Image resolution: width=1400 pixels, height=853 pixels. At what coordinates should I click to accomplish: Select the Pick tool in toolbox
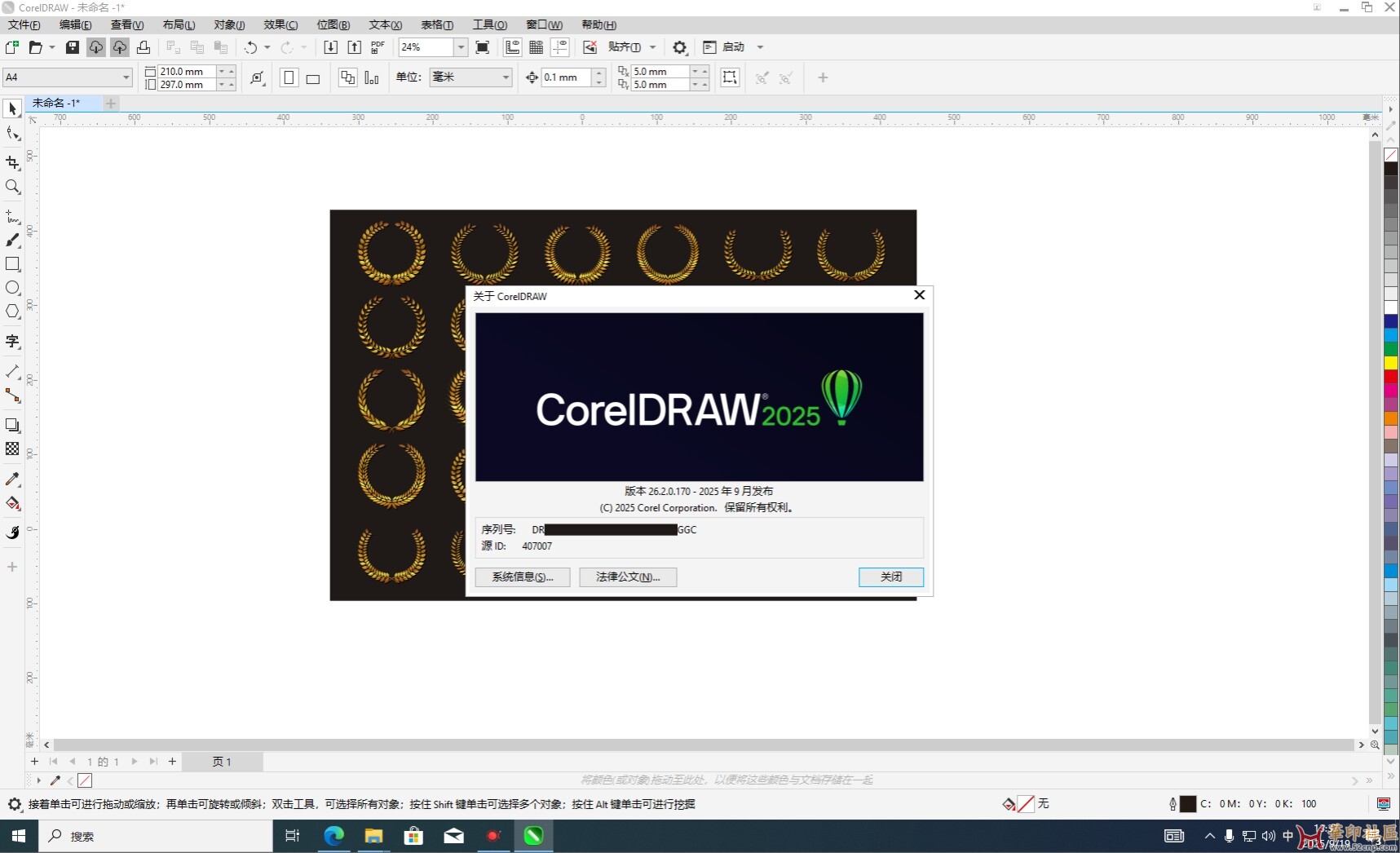(12, 108)
